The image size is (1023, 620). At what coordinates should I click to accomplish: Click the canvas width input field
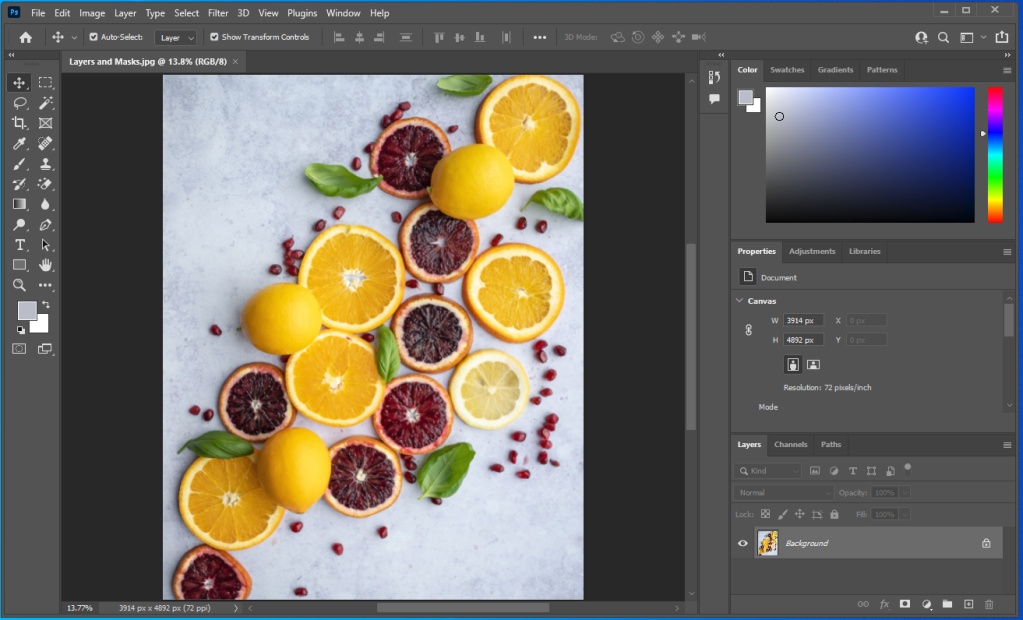click(x=803, y=320)
